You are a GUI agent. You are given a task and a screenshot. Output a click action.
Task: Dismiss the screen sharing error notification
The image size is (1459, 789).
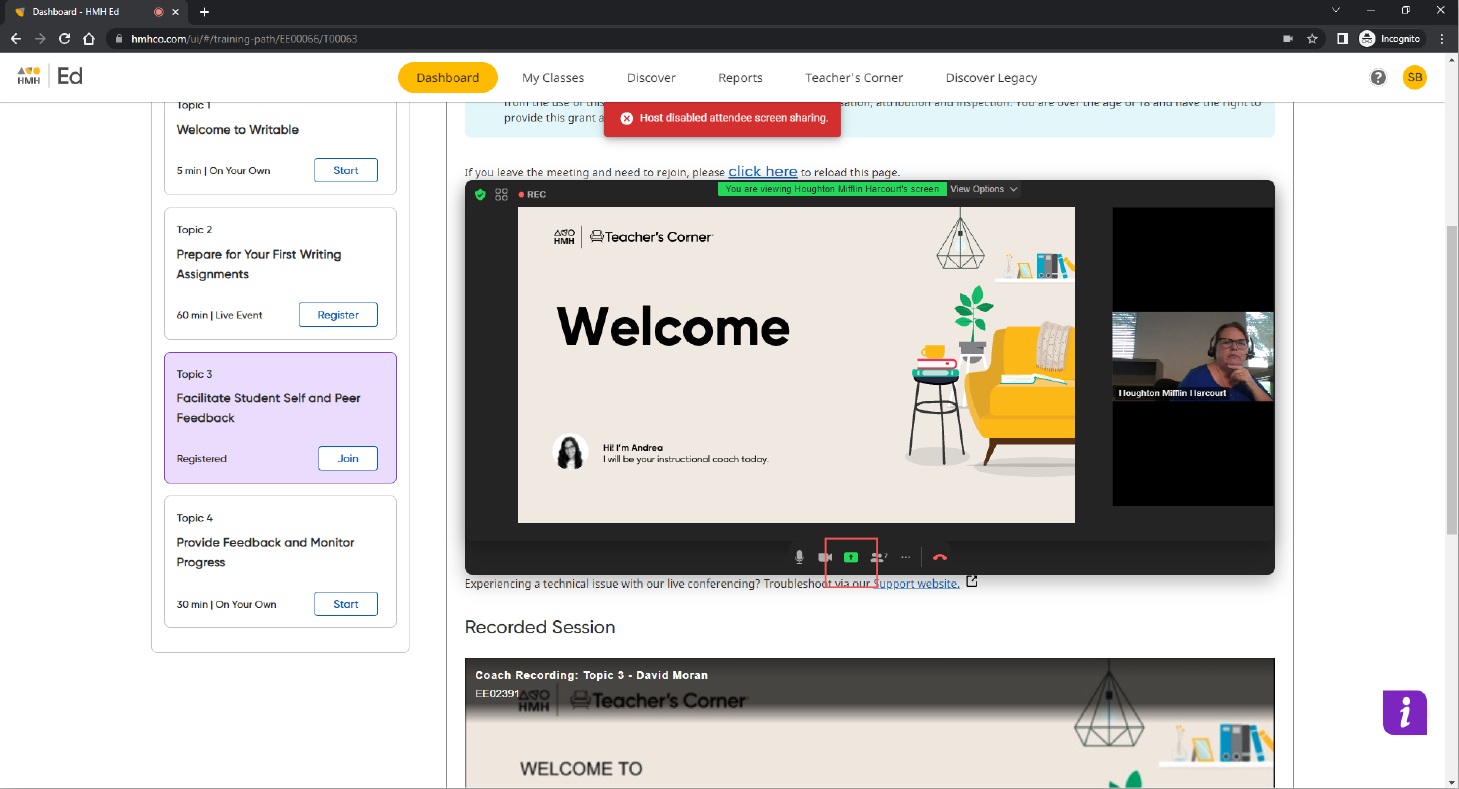[627, 118]
